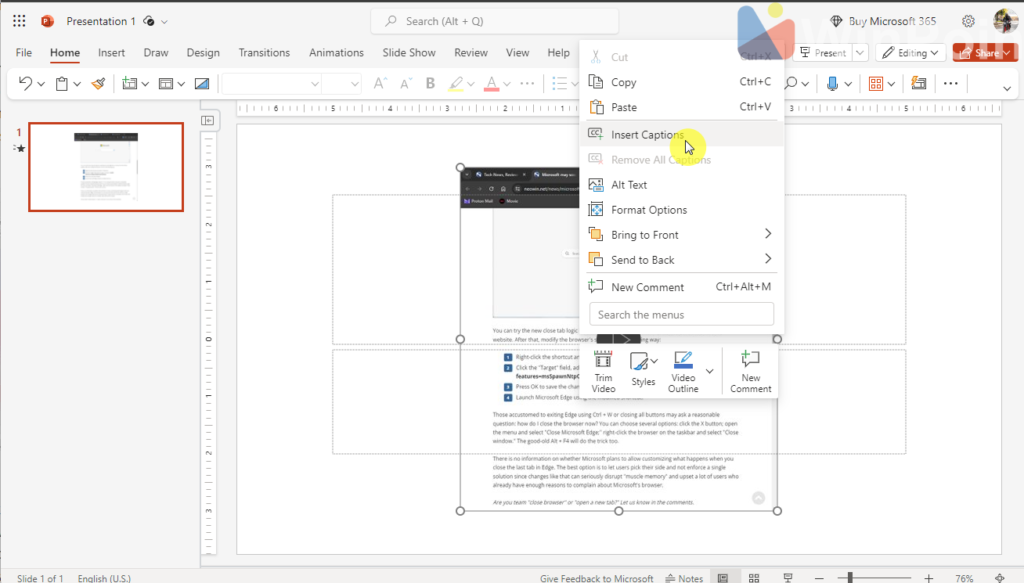Switch to Slide Sorter view icon
This screenshot has height=583, width=1024.
click(754, 578)
